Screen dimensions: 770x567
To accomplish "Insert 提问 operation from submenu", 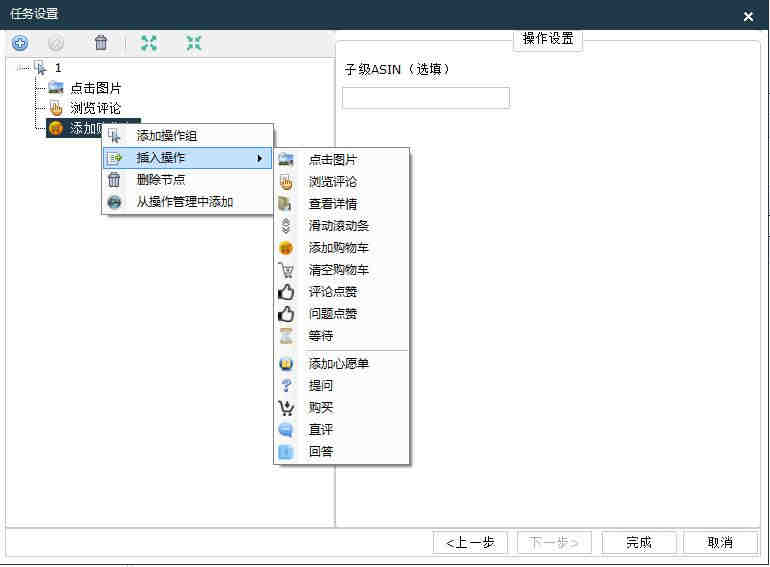I will [x=341, y=386].
